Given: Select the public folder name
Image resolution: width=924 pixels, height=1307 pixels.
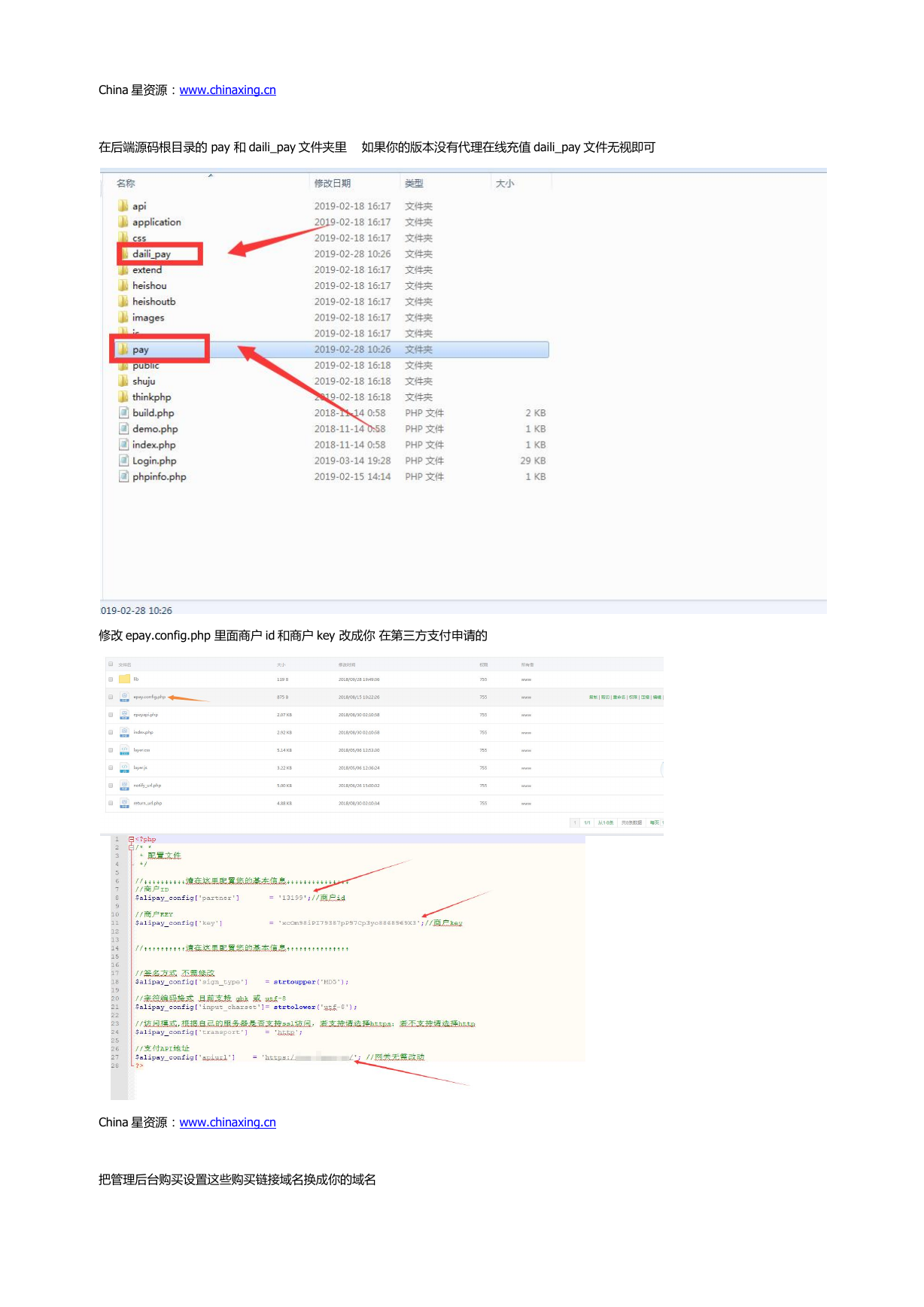Looking at the screenshot, I should tap(145, 366).
